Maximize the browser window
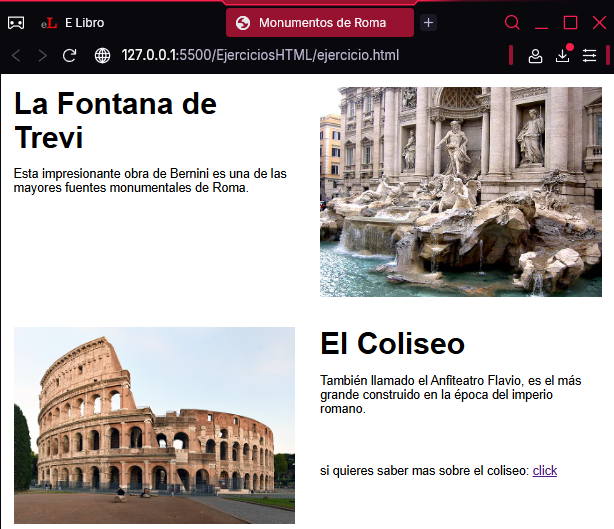 click(570, 23)
